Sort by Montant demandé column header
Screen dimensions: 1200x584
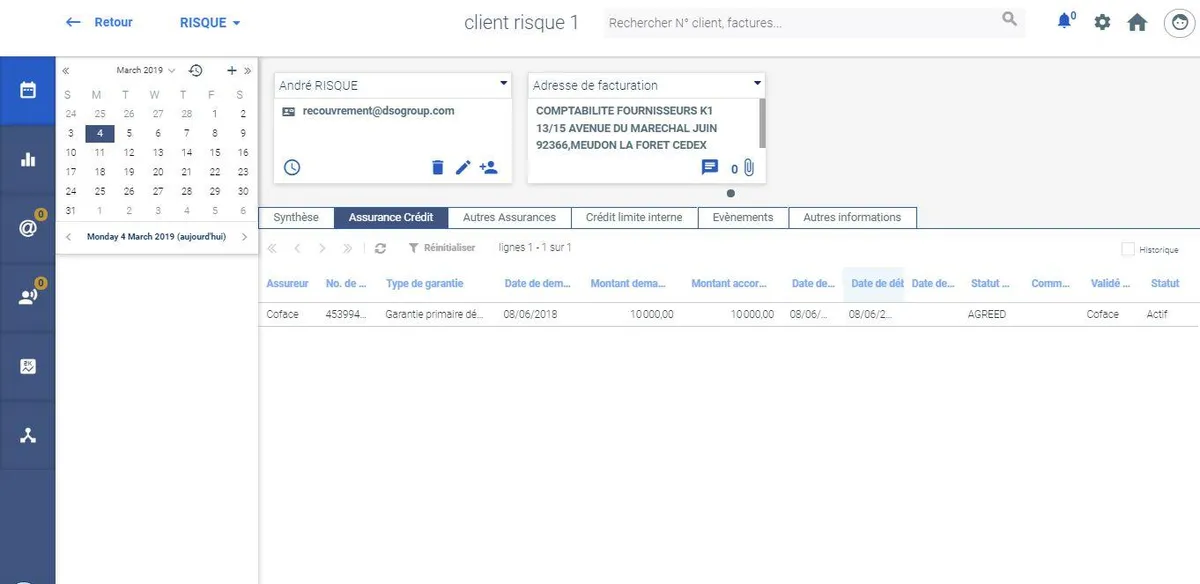point(628,284)
